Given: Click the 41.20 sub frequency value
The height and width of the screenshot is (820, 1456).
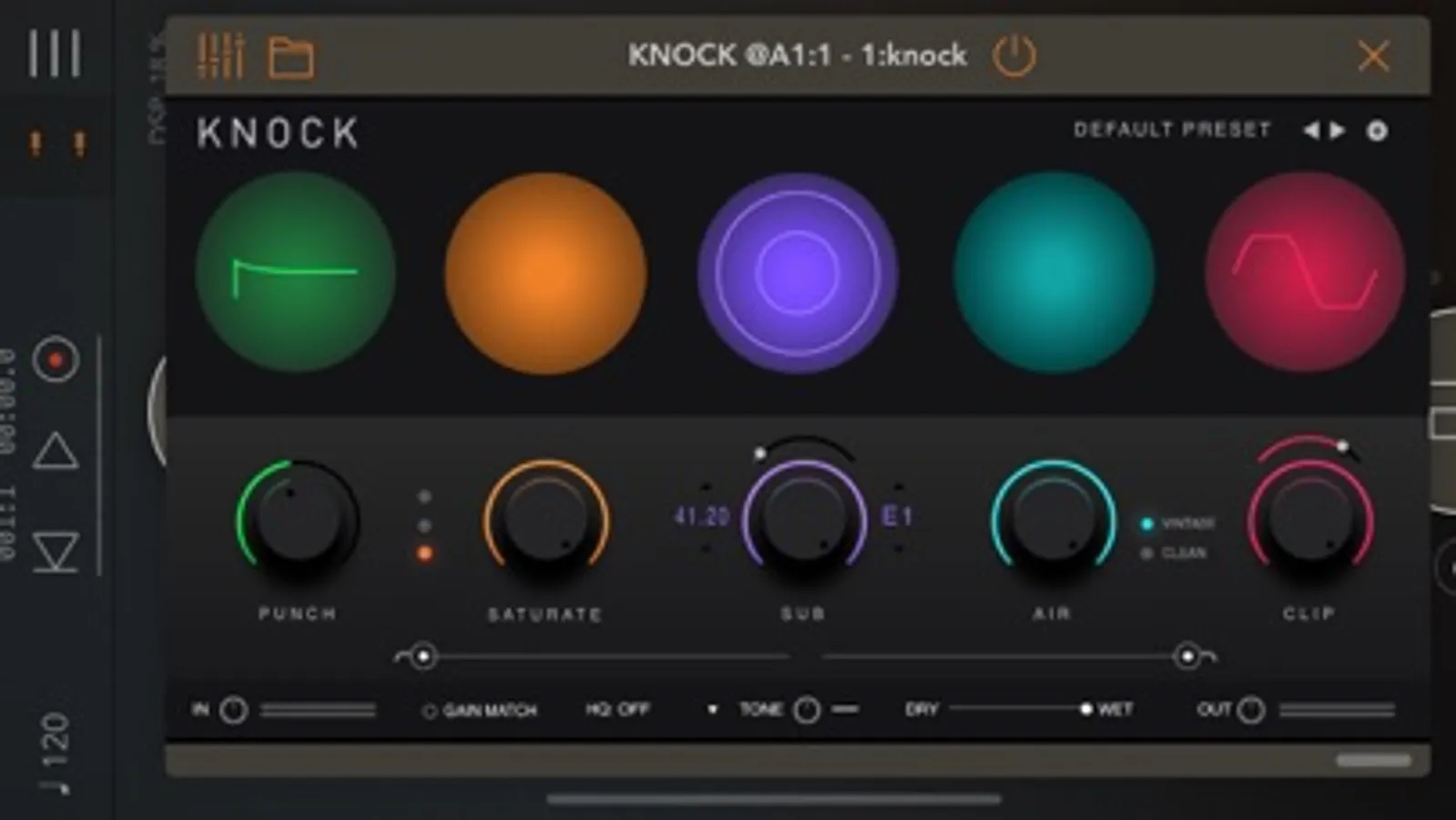Looking at the screenshot, I should point(701,517).
